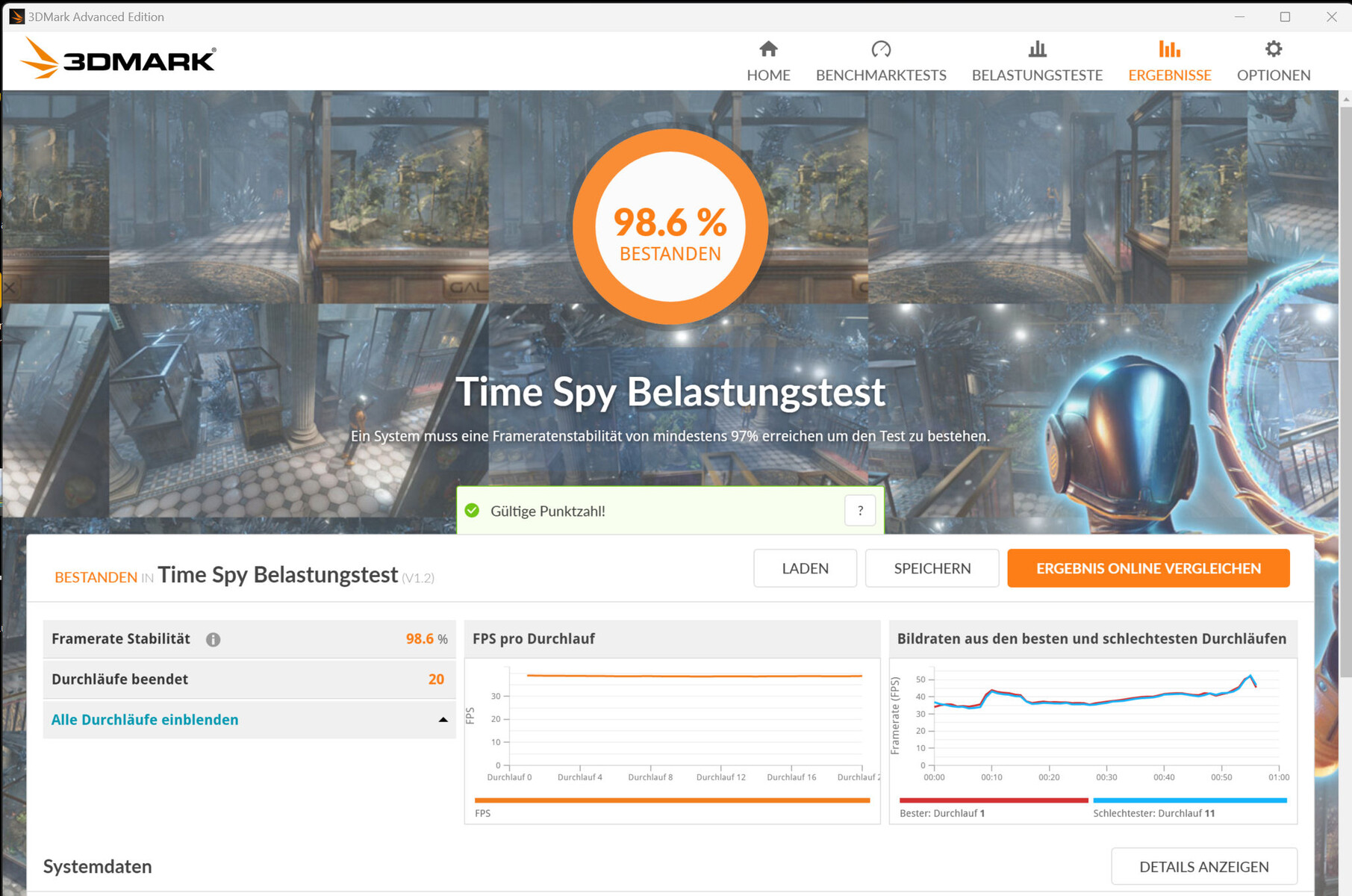
Task: Open the Belastungsteste tab label
Action: point(1037,75)
